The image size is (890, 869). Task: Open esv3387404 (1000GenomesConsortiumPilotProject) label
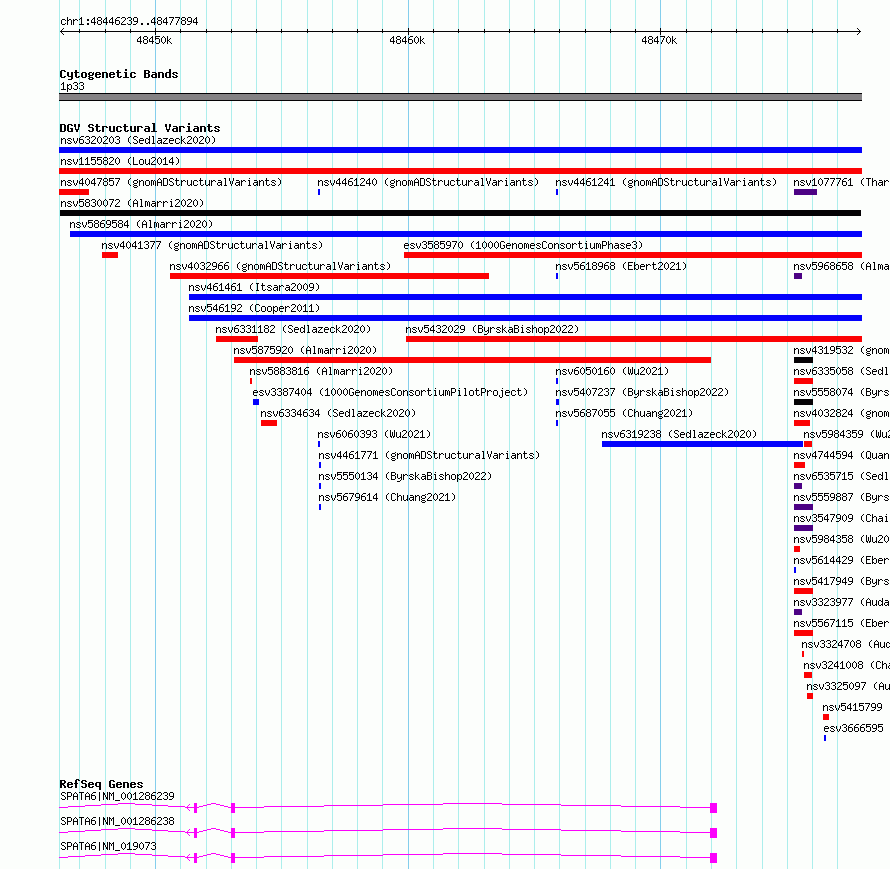pos(390,392)
